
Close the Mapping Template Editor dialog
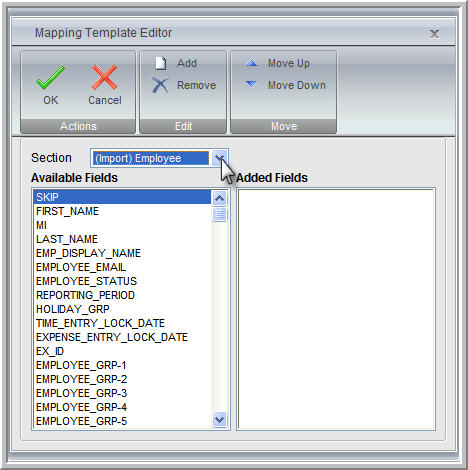click(x=434, y=34)
